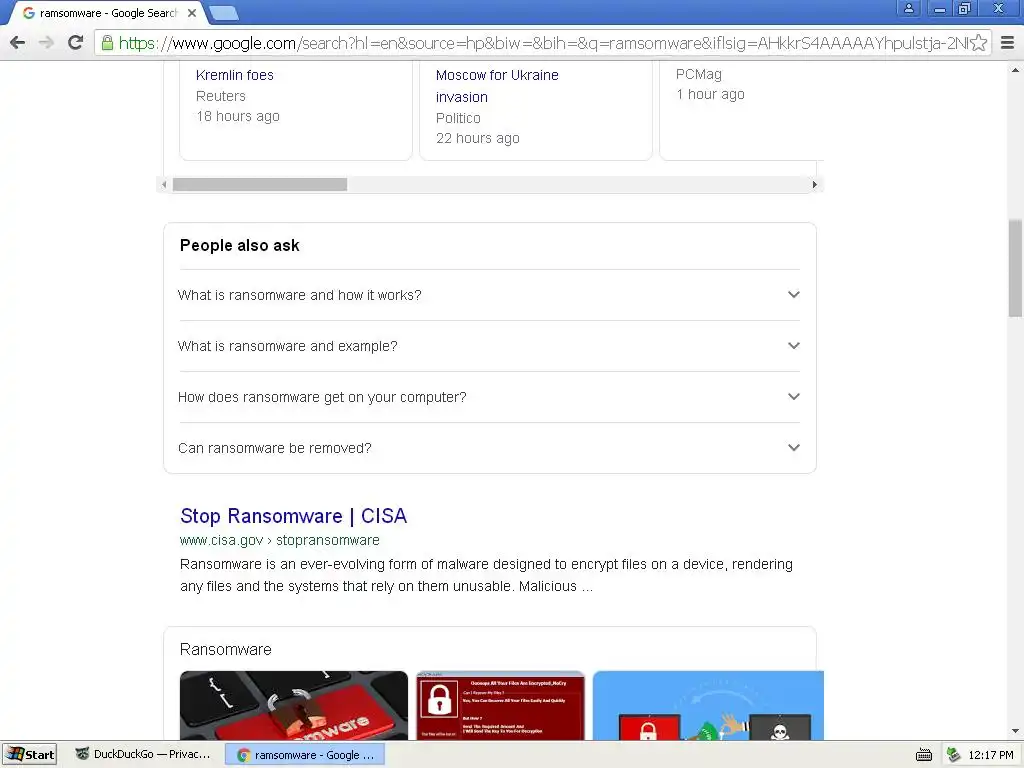Viewport: 1024px width, 768px height.
Task: Click the Politico source label
Action: (458, 118)
